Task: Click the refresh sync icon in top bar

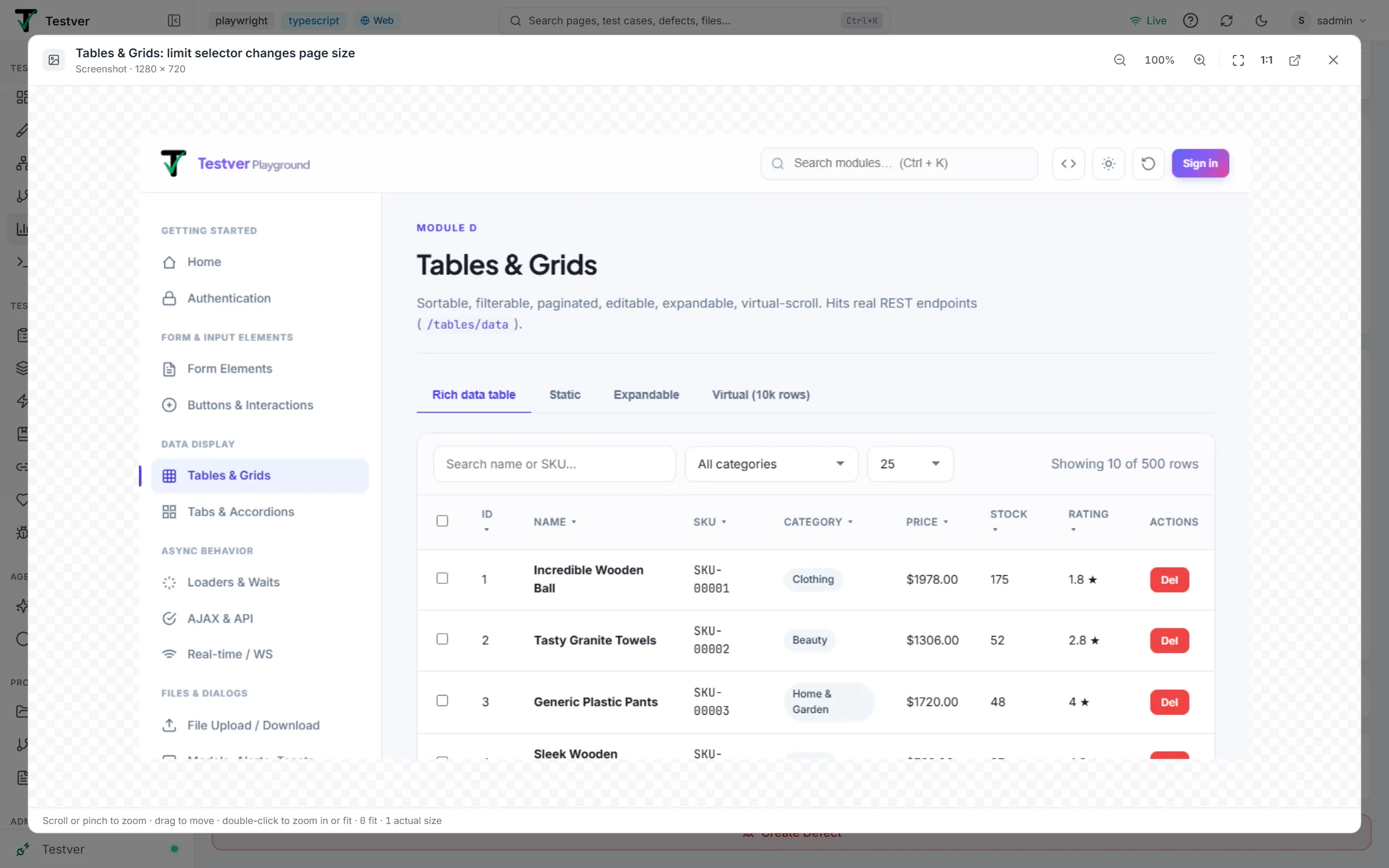Action: 1226,21
